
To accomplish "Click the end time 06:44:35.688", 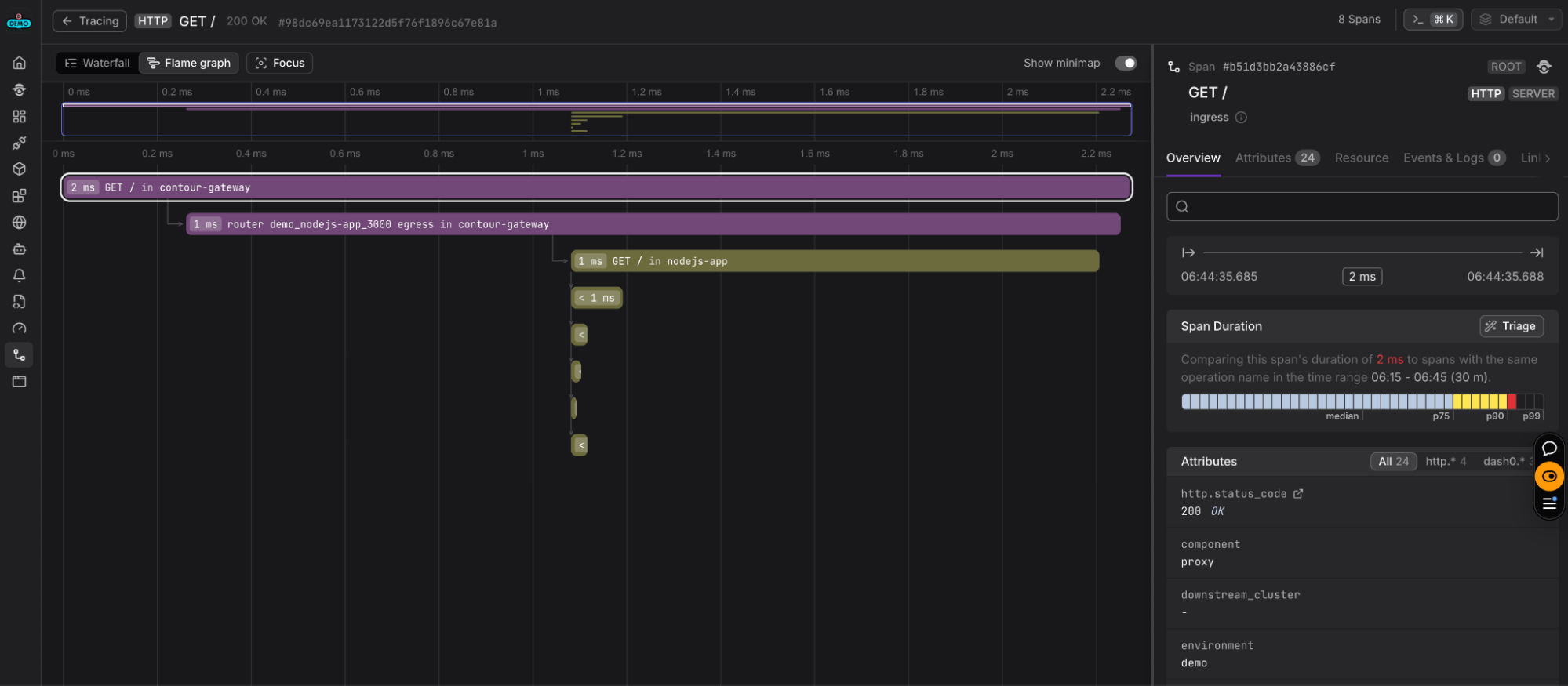I will (x=1505, y=277).
